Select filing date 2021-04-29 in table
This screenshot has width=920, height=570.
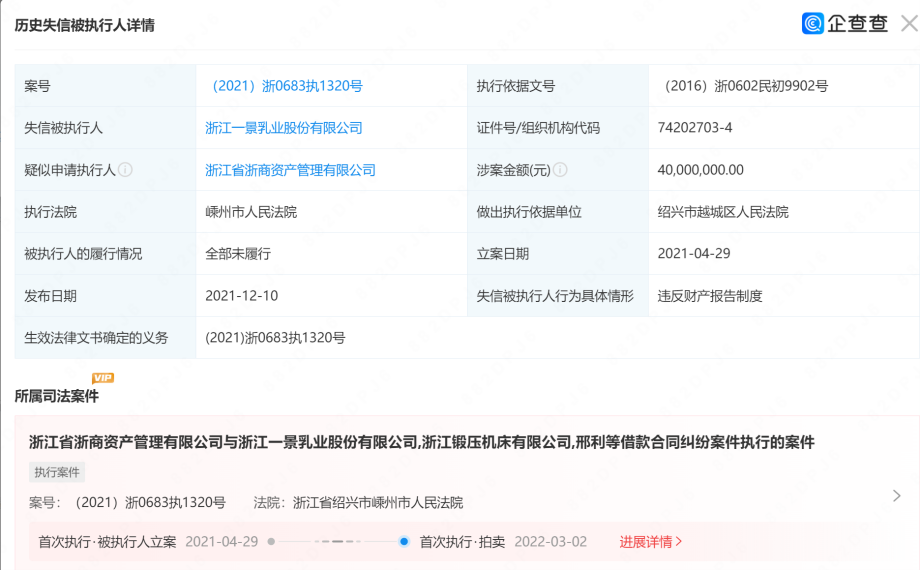(x=694, y=254)
